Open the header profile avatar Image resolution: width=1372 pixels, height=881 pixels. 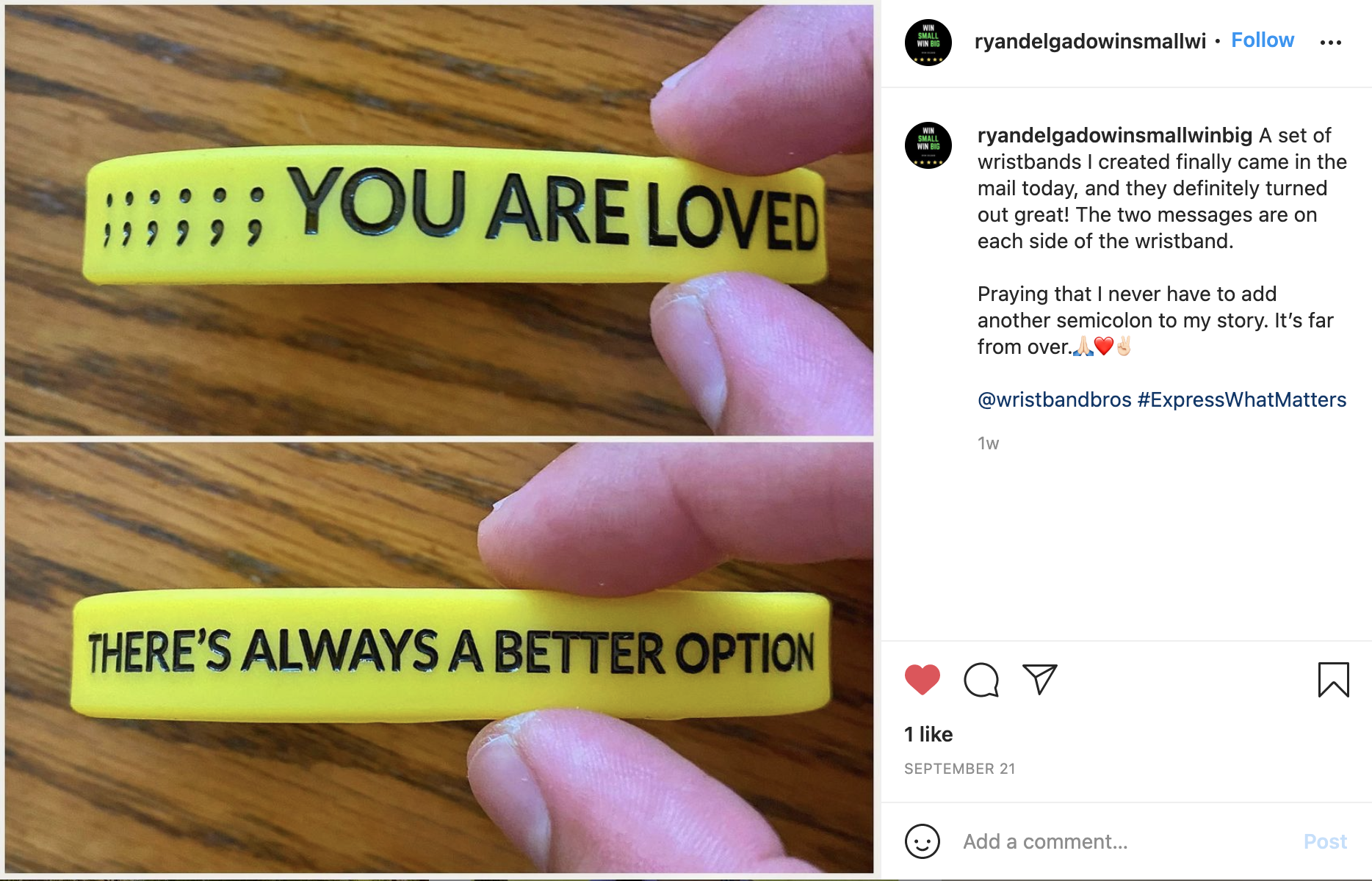pyautogui.click(x=928, y=43)
